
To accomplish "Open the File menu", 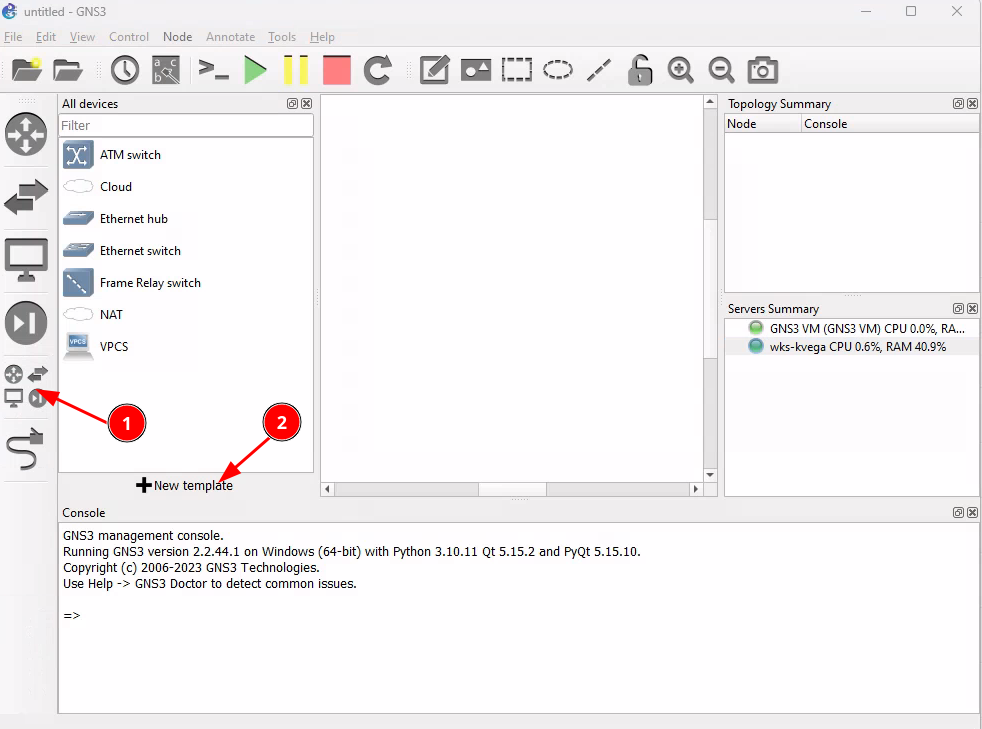I will (x=13, y=37).
